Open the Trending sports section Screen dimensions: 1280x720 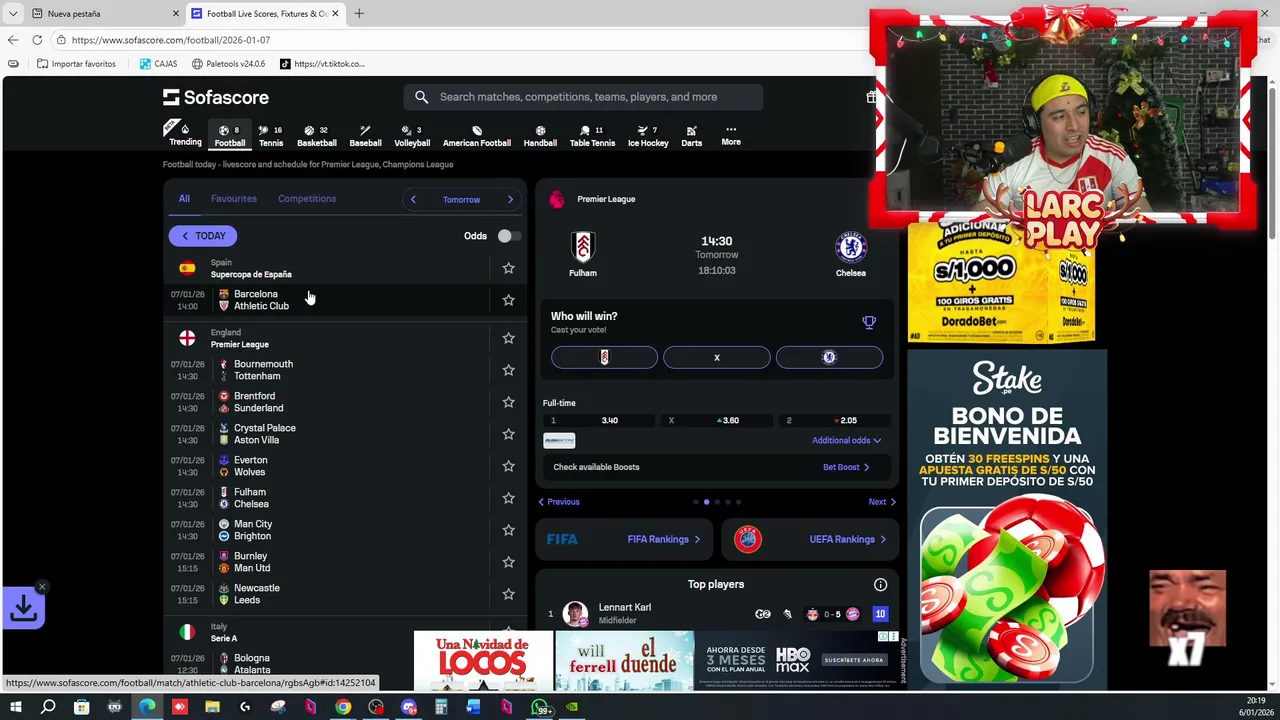coord(185,134)
